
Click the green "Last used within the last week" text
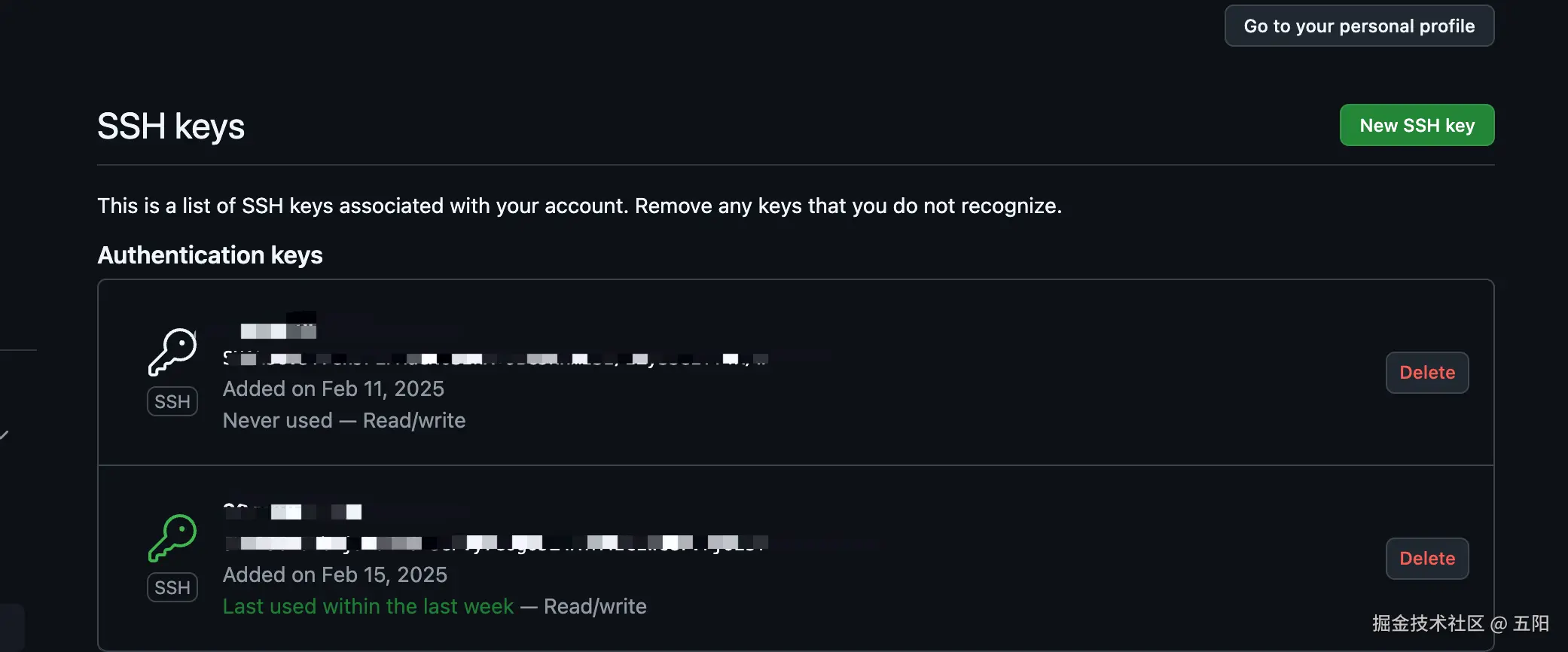coord(368,606)
